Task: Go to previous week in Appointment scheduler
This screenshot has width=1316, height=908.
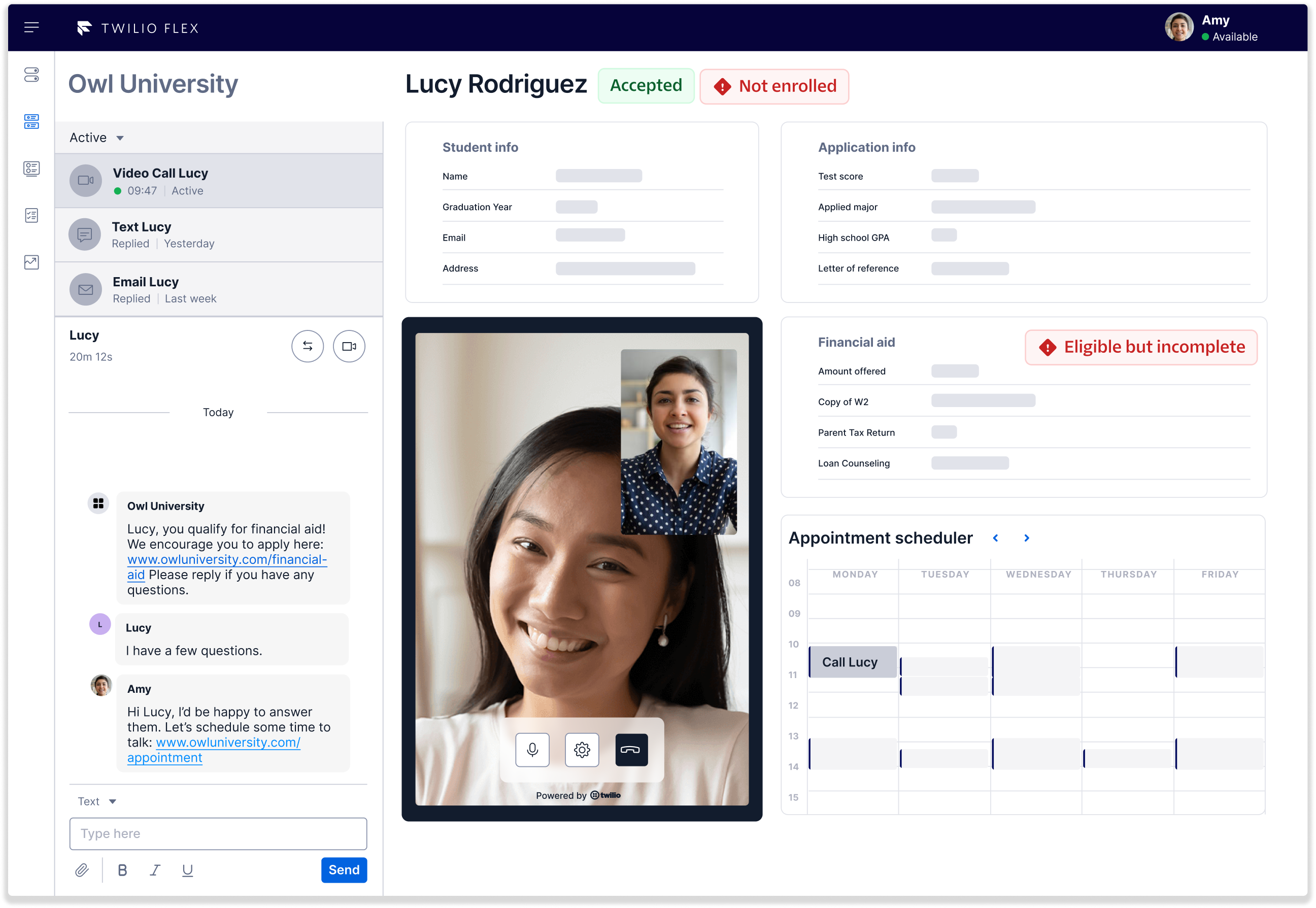Action: click(x=996, y=538)
